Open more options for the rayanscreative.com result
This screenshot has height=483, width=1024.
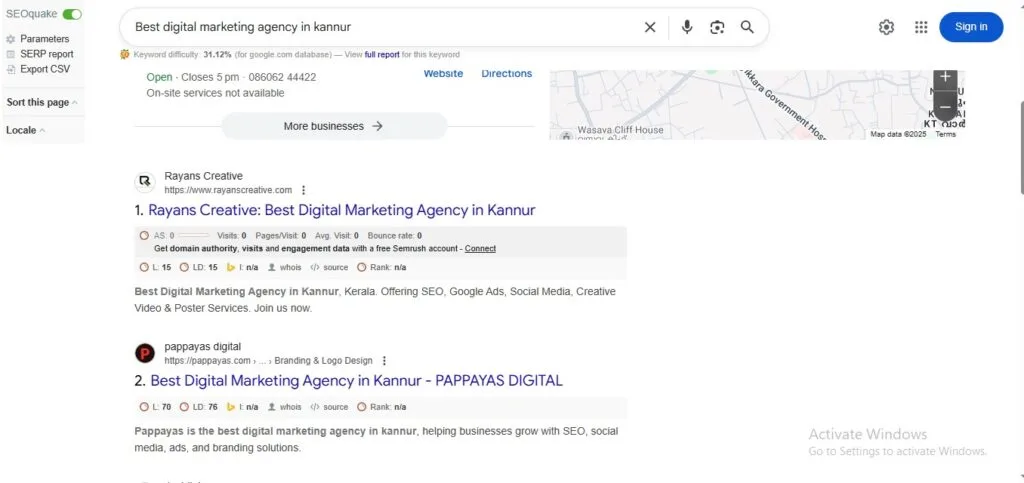303,191
